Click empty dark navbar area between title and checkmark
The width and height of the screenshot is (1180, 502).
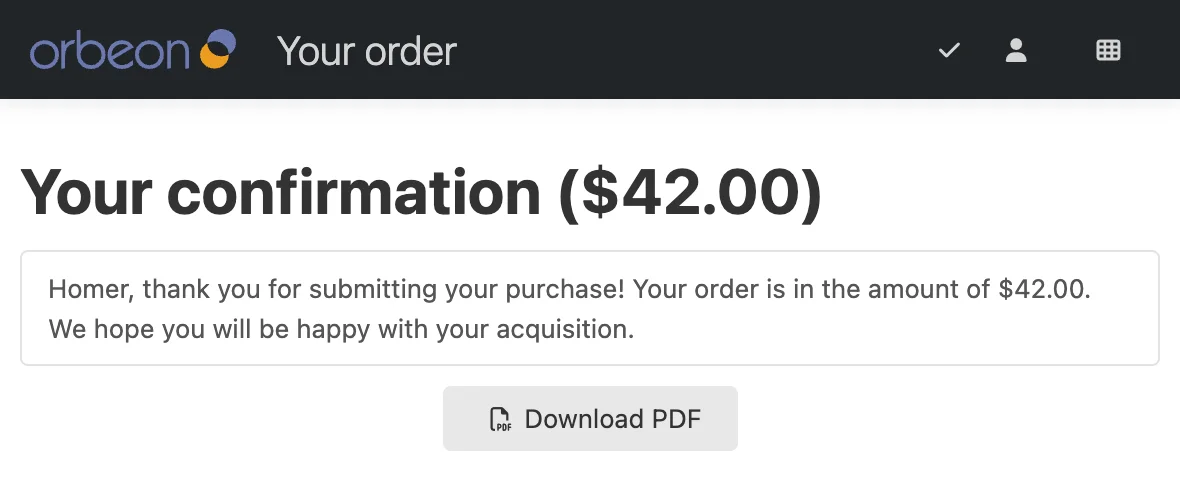click(700, 50)
